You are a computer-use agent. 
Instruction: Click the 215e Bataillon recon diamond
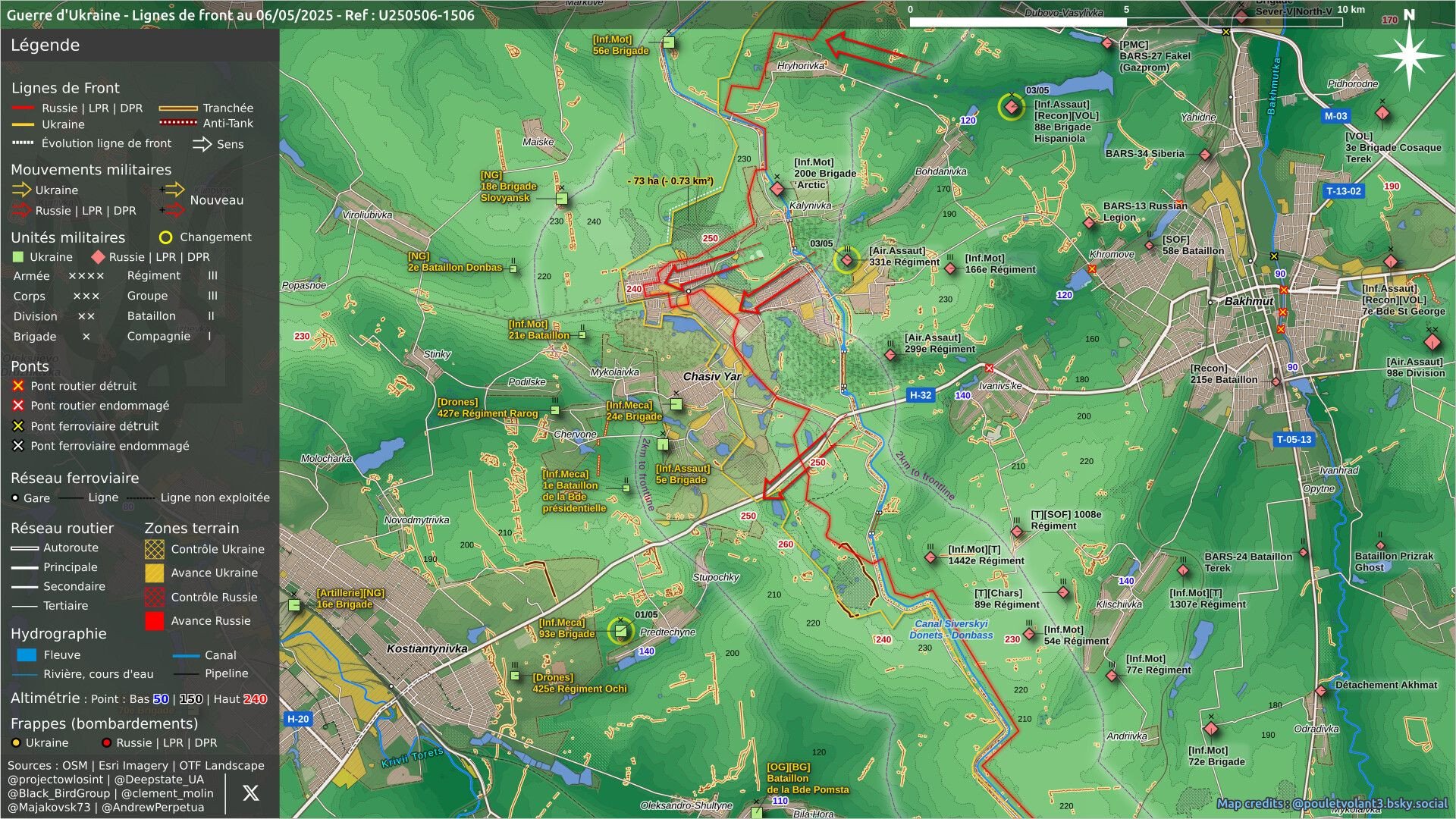point(1276,381)
